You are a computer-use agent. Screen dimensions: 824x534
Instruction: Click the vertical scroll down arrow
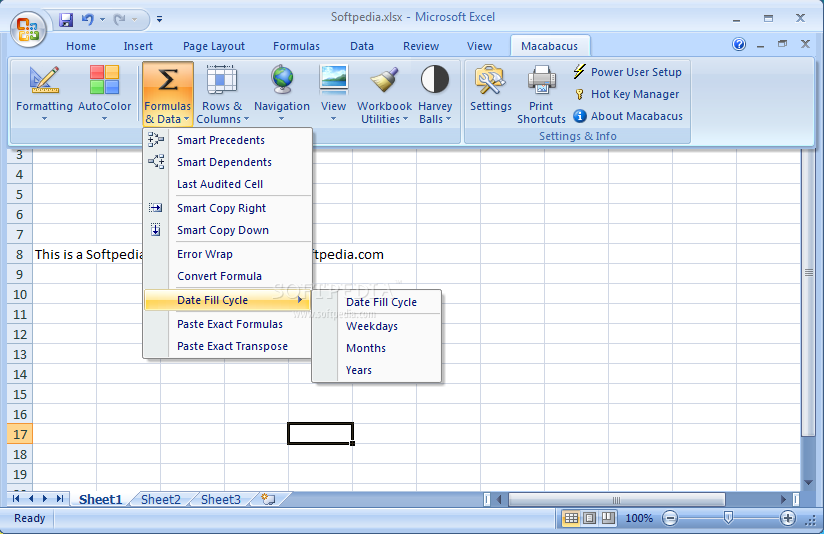pyautogui.click(x=808, y=482)
